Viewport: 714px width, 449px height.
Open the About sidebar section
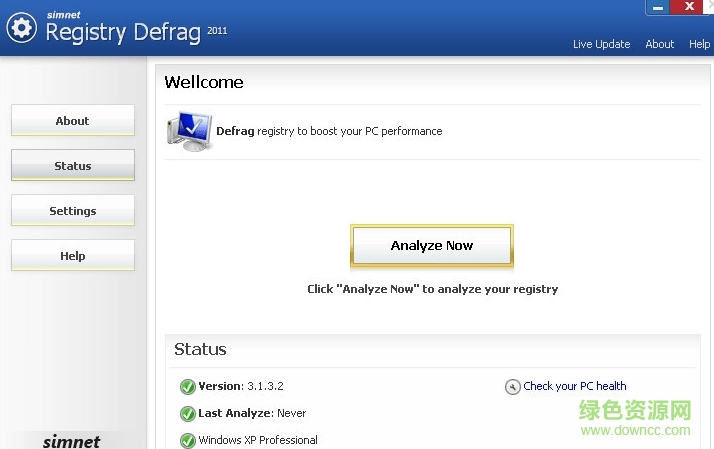pyautogui.click(x=72, y=121)
